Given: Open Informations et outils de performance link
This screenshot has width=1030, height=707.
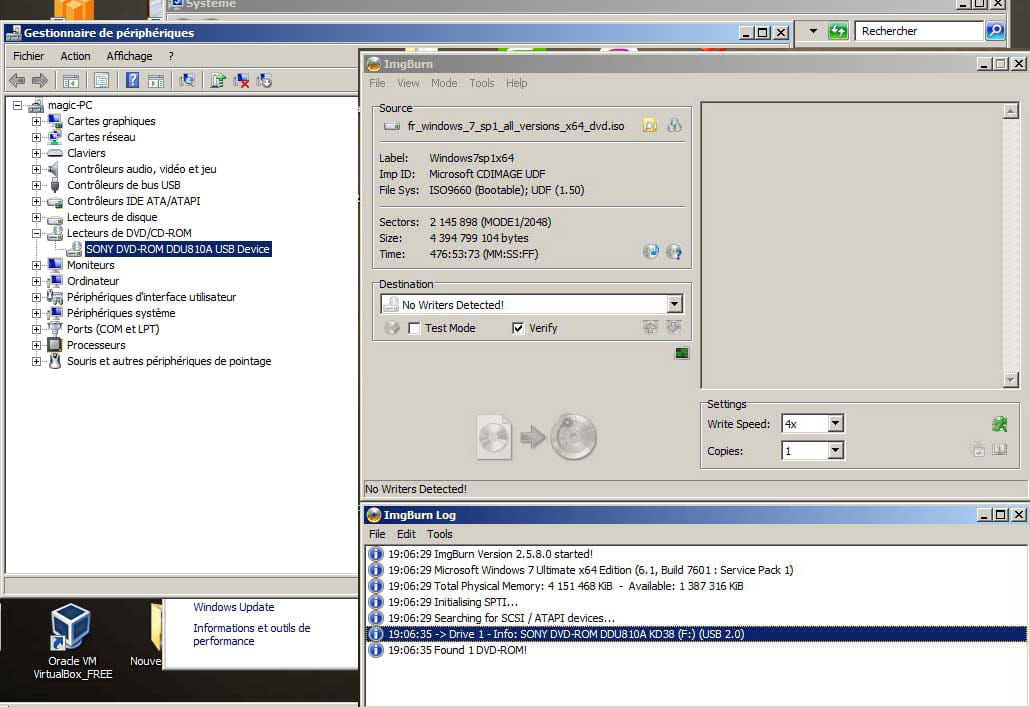Looking at the screenshot, I should pos(252,634).
